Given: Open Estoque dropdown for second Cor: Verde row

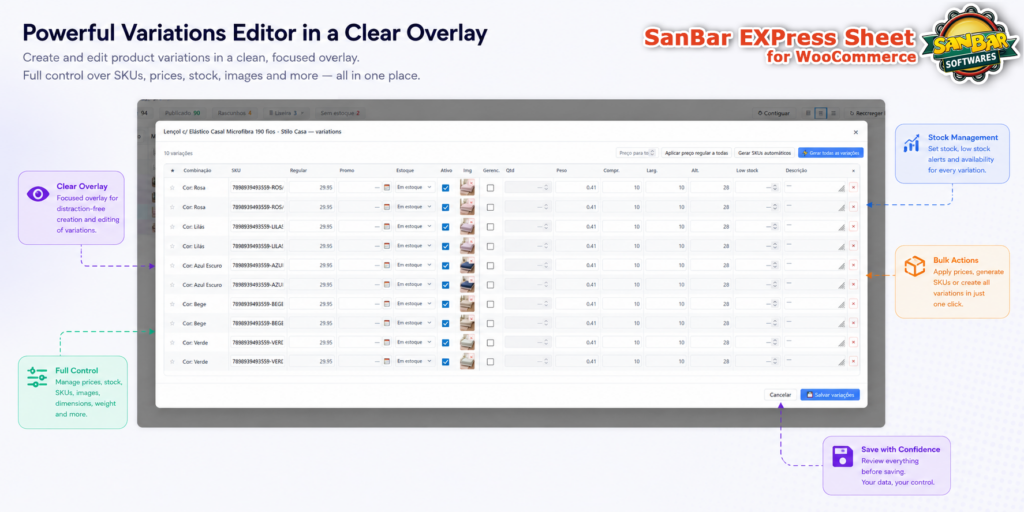Looking at the screenshot, I should [415, 361].
